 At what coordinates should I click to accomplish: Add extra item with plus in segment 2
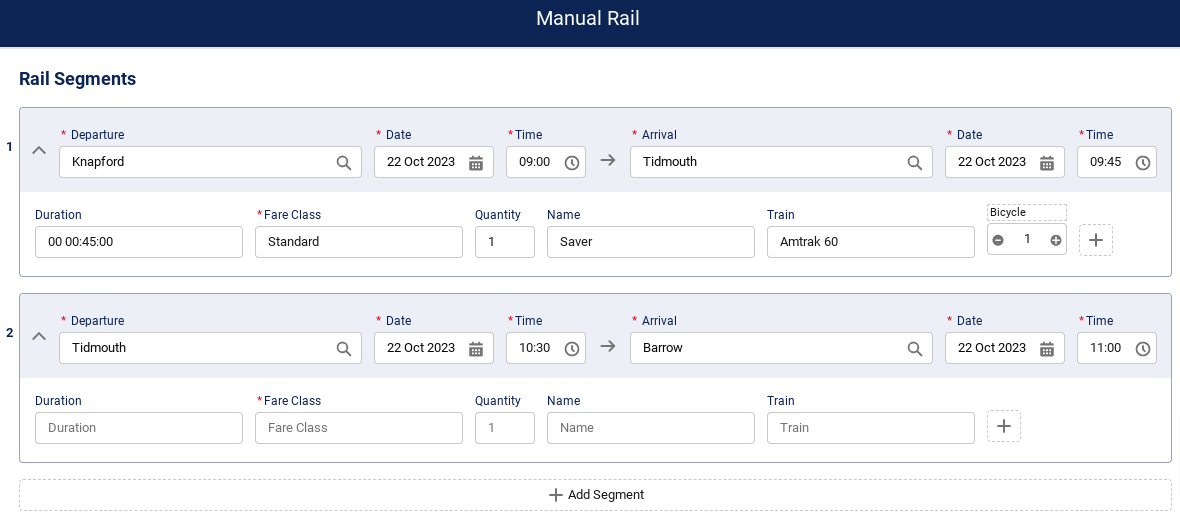click(x=1004, y=426)
